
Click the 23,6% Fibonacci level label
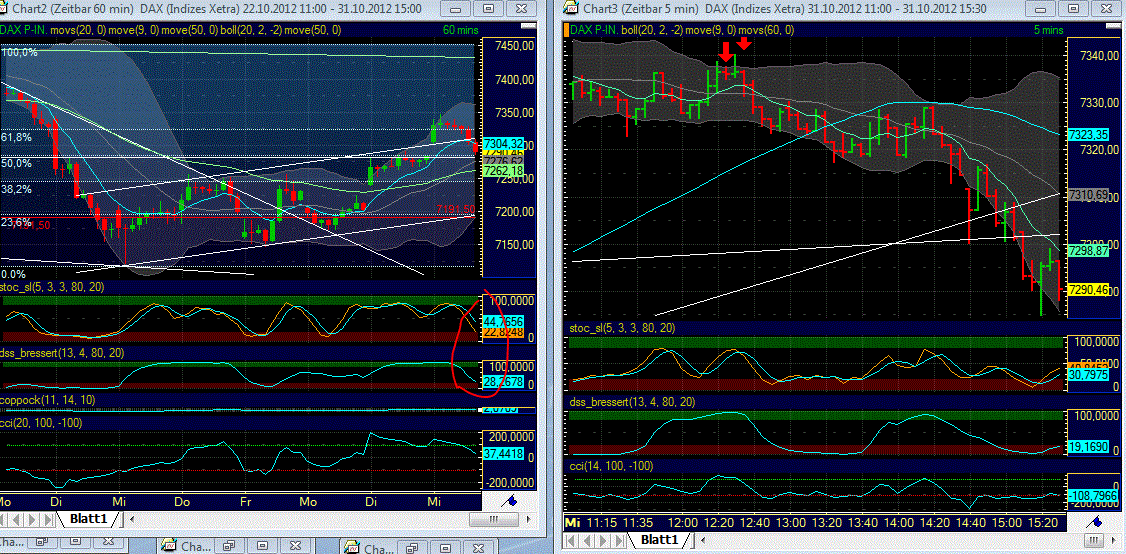click(x=16, y=222)
